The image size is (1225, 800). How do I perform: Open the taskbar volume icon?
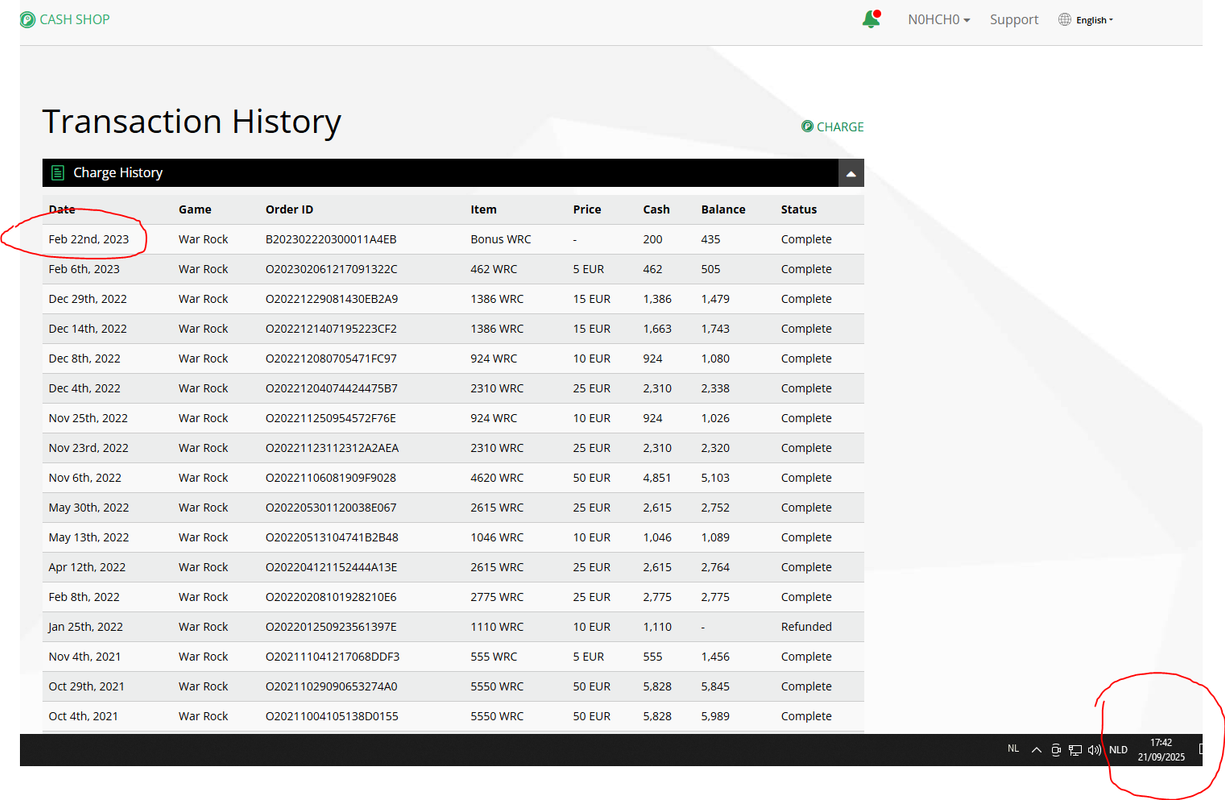pyautogui.click(x=1095, y=750)
